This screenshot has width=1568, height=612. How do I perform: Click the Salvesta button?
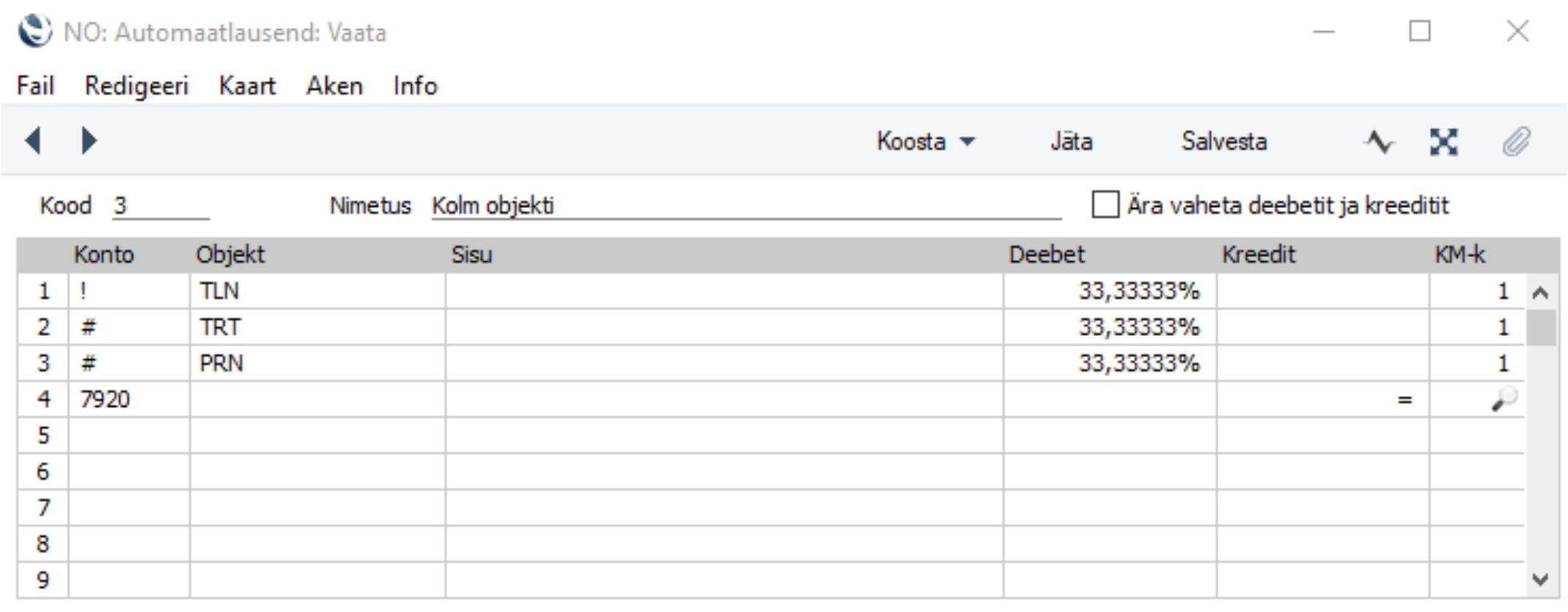[x=1224, y=142]
